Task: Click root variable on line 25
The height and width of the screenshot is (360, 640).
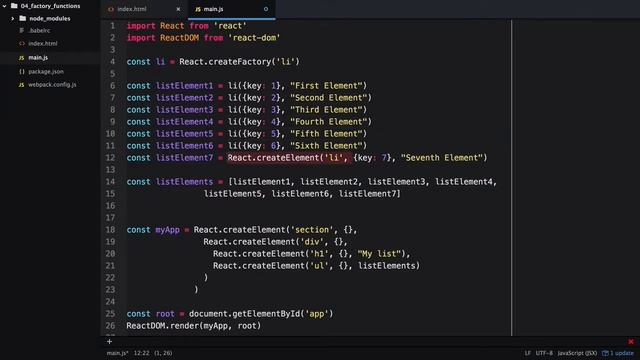Action: click(x=165, y=314)
